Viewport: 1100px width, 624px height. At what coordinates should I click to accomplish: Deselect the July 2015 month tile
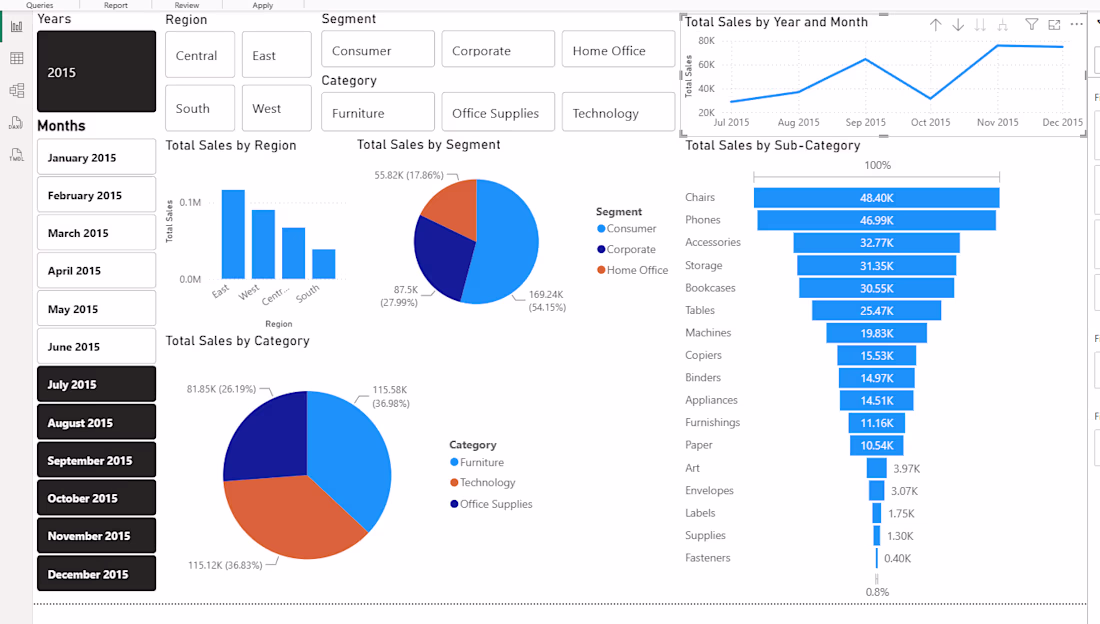click(97, 384)
